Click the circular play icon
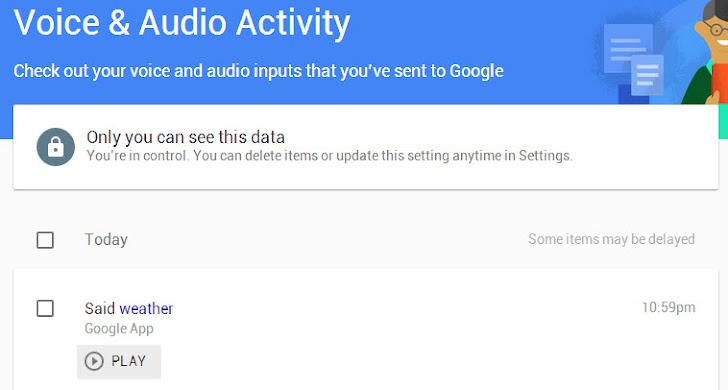The image size is (728, 390). click(94, 361)
